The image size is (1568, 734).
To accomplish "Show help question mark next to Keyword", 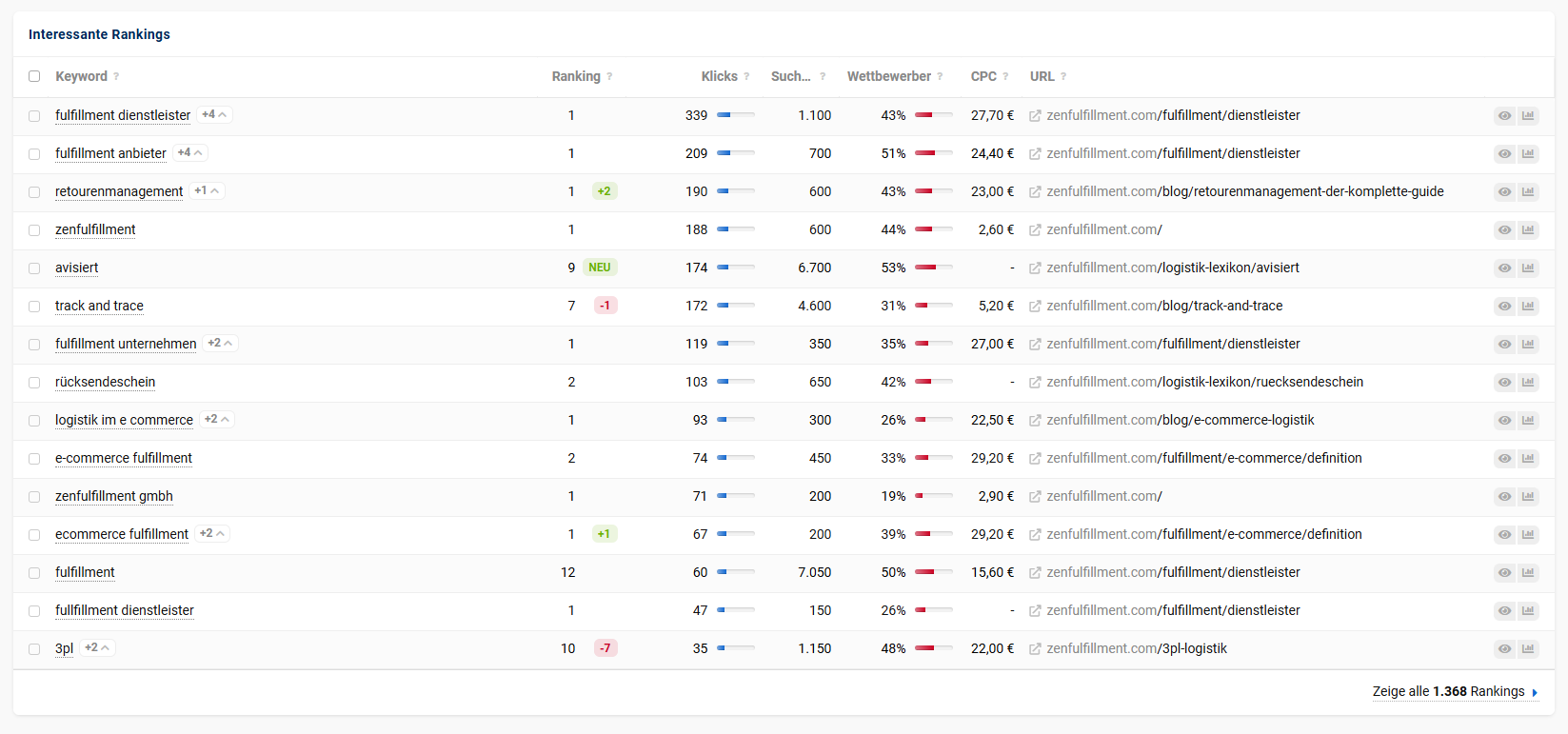I will 116,77.
